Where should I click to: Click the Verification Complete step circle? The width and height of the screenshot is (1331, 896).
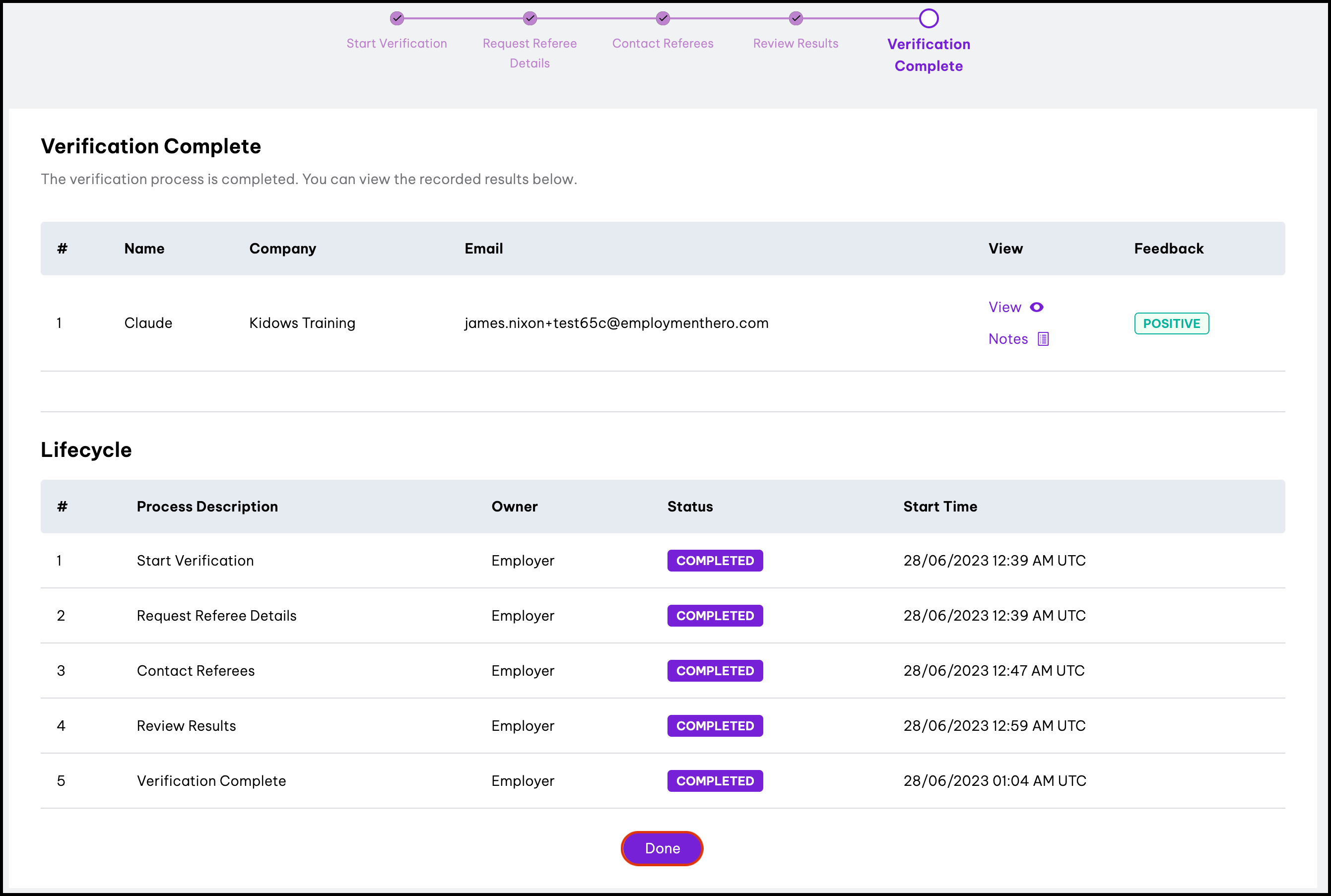point(929,18)
